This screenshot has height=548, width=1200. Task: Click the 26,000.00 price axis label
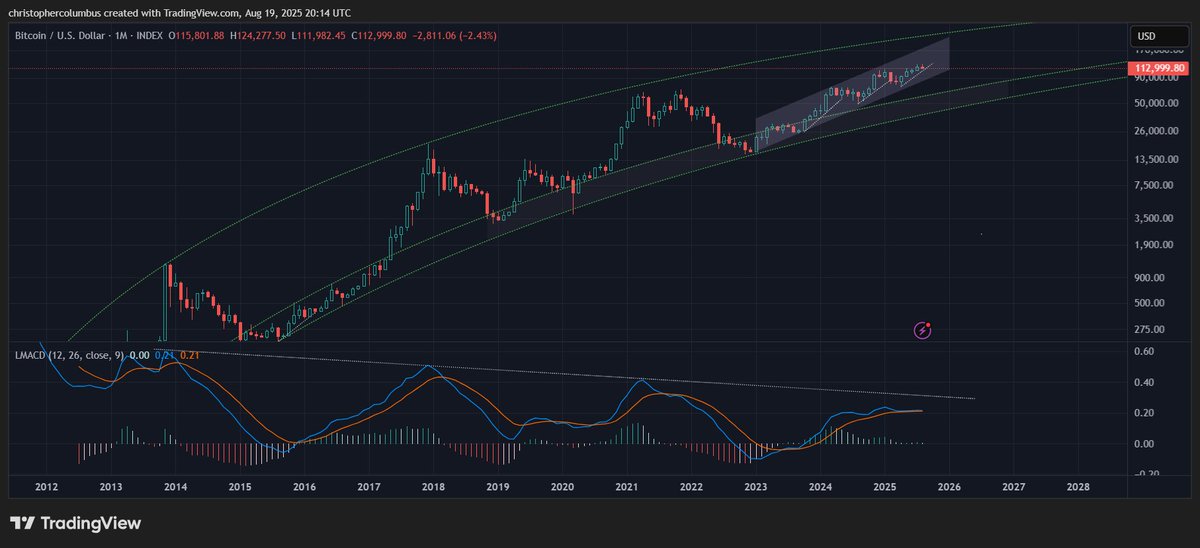pyautogui.click(x=1157, y=131)
